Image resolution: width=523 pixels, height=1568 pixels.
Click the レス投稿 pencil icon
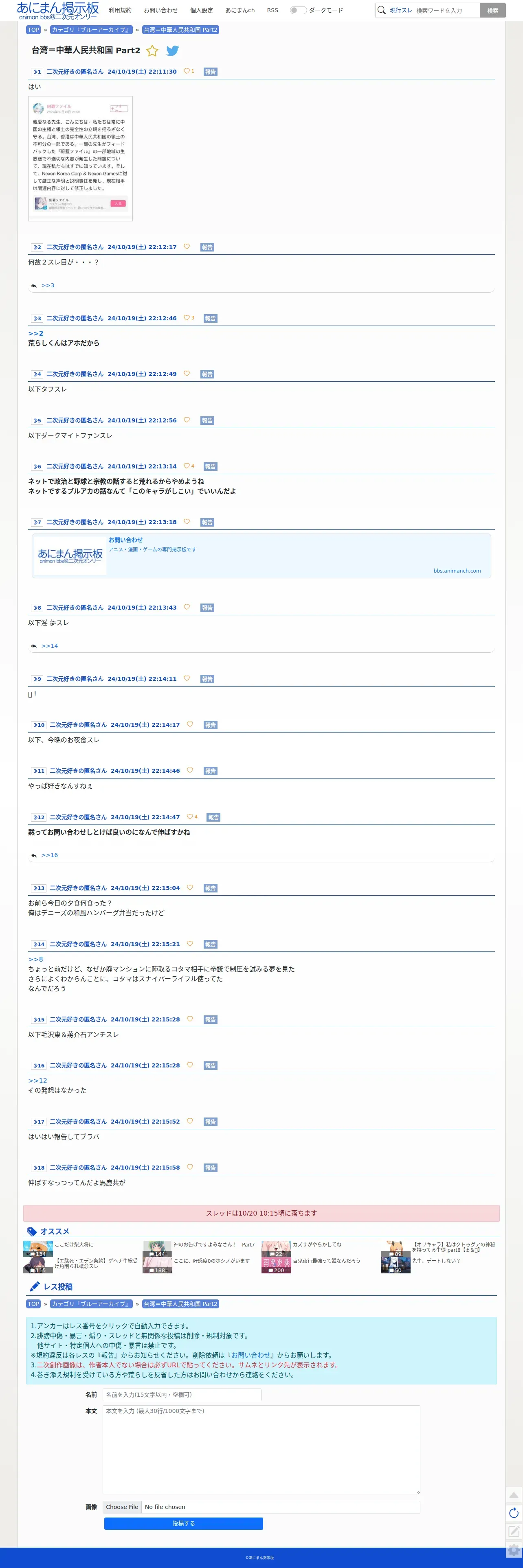(x=35, y=1286)
